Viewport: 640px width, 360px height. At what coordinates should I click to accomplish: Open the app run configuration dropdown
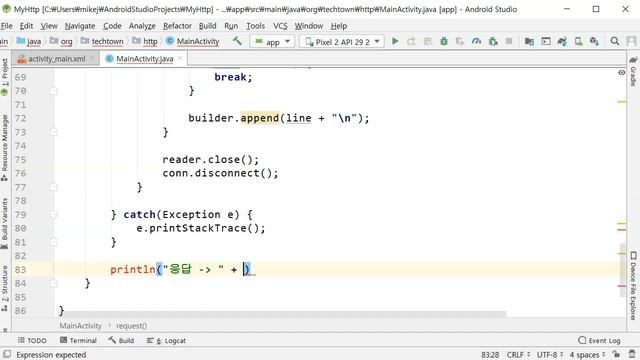[x=272, y=41]
